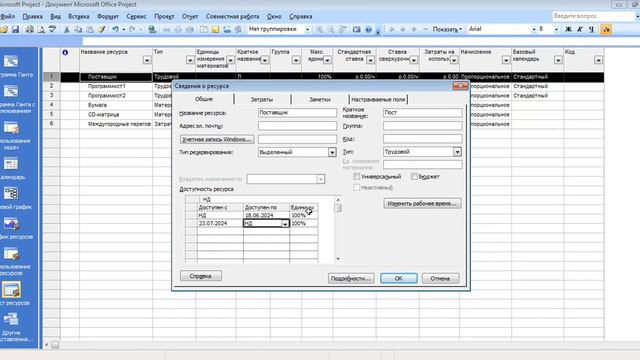The height and width of the screenshot is (360, 640).
Task: Open the Проект menu
Action: click(164, 16)
